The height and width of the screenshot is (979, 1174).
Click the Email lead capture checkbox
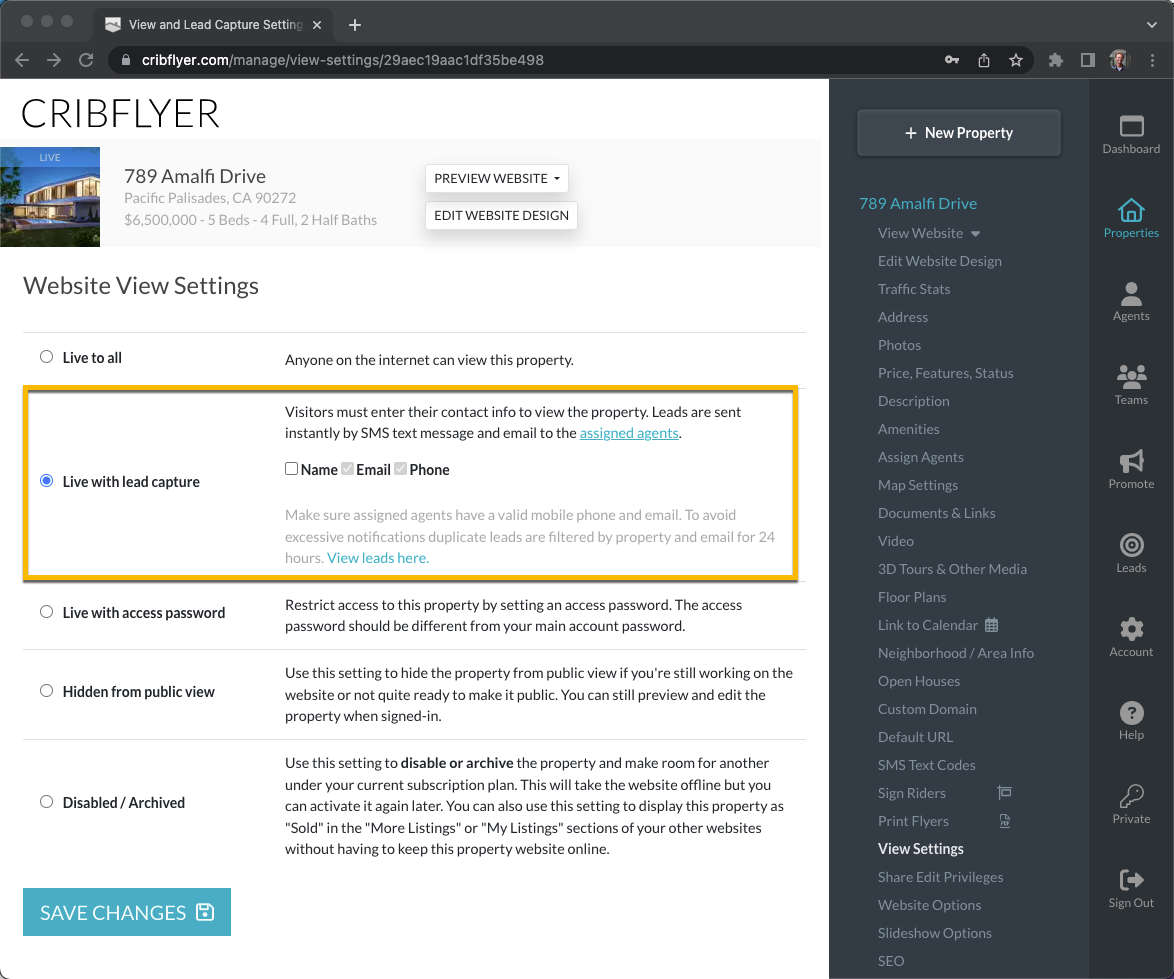[347, 469]
